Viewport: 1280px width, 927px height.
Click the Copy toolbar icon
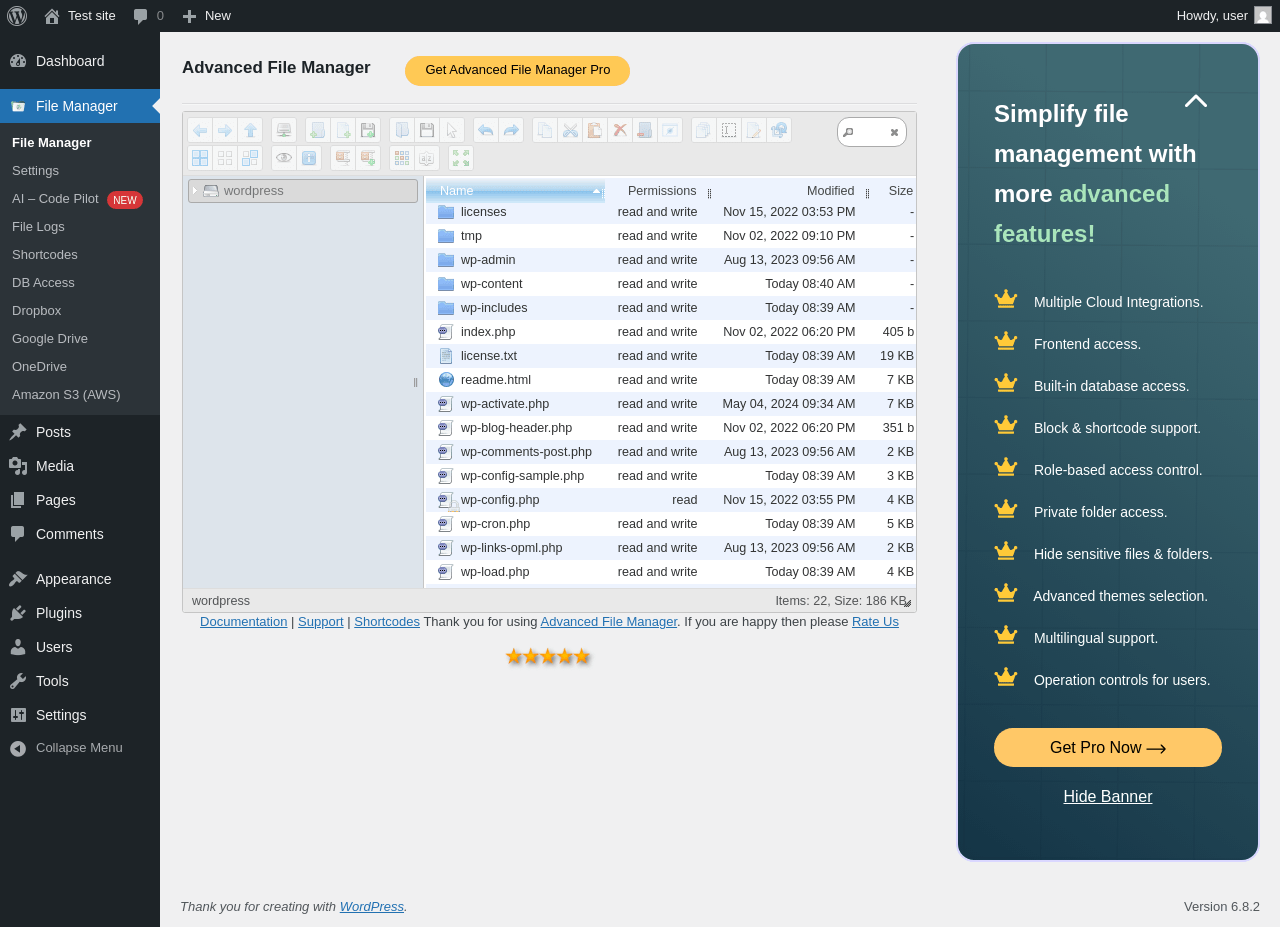(x=545, y=130)
